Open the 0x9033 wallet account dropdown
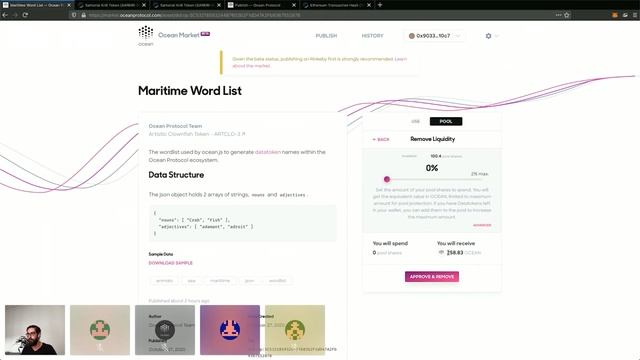640x360 pixels. click(434, 36)
